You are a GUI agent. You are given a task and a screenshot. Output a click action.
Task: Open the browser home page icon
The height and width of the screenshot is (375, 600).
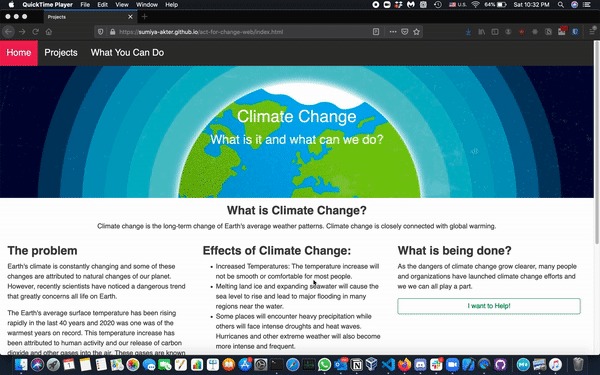49,32
